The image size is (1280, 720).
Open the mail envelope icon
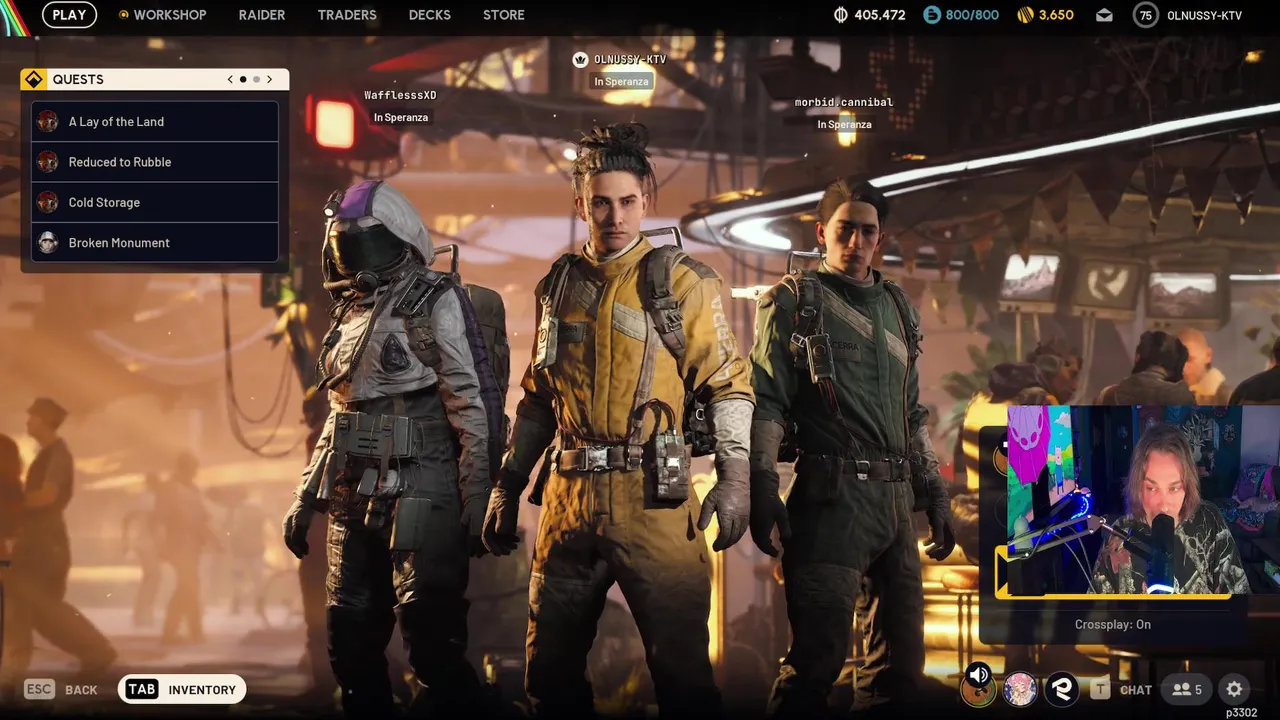coord(1104,15)
